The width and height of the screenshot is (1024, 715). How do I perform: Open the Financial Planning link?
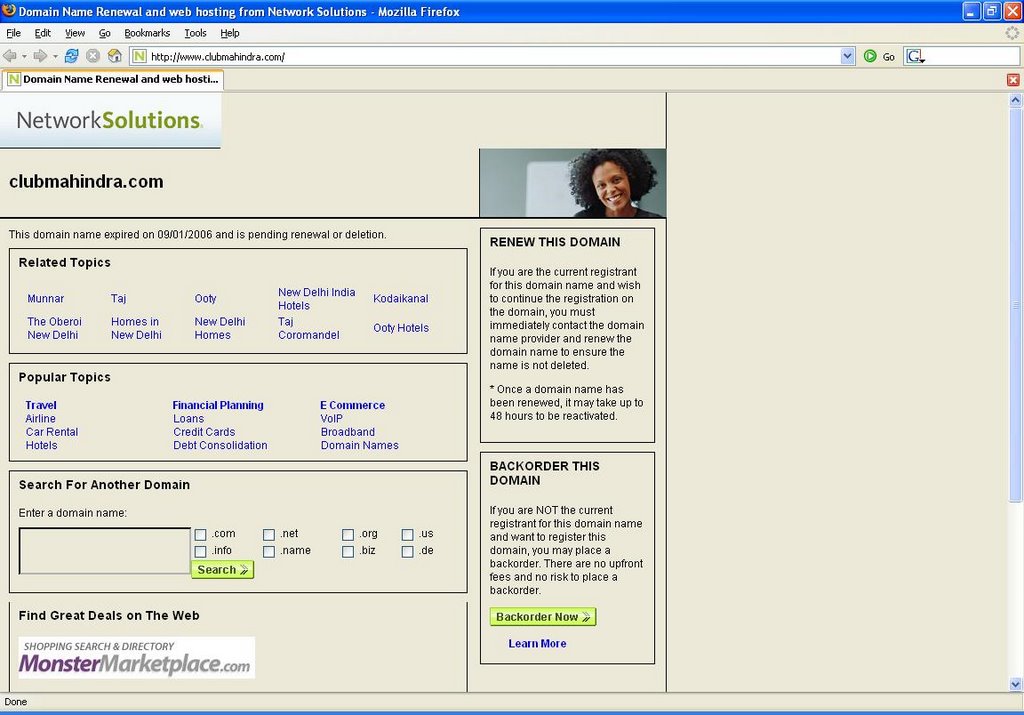tap(218, 405)
